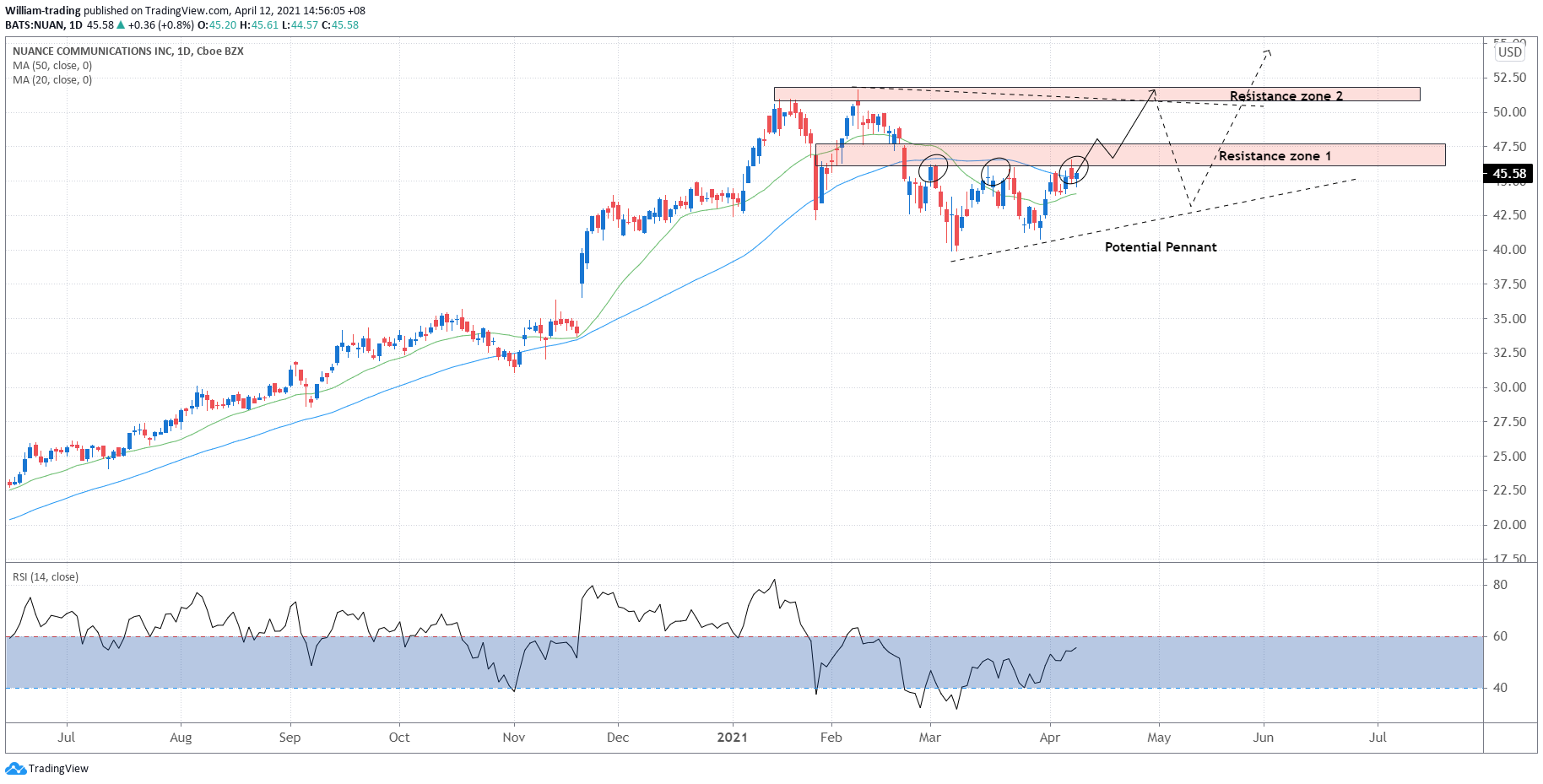Select the RSI (14, close) indicator label
The height and width of the screenshot is (784, 1543).
[x=46, y=577]
